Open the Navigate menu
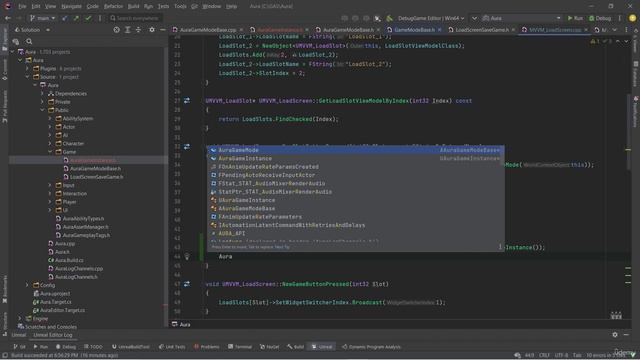640x360 pixels. pyautogui.click(x=71, y=6)
